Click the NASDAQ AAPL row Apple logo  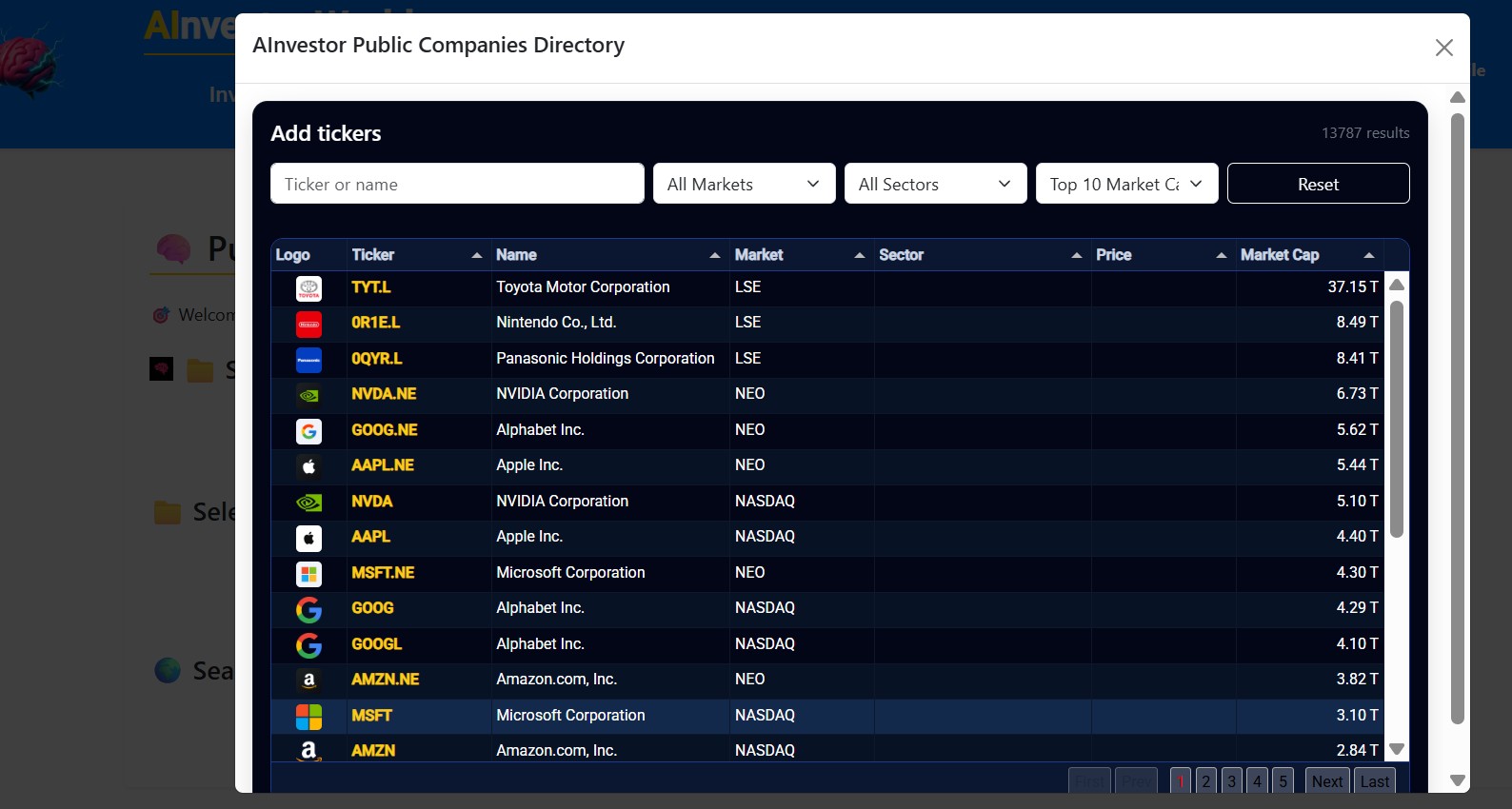pyautogui.click(x=308, y=538)
